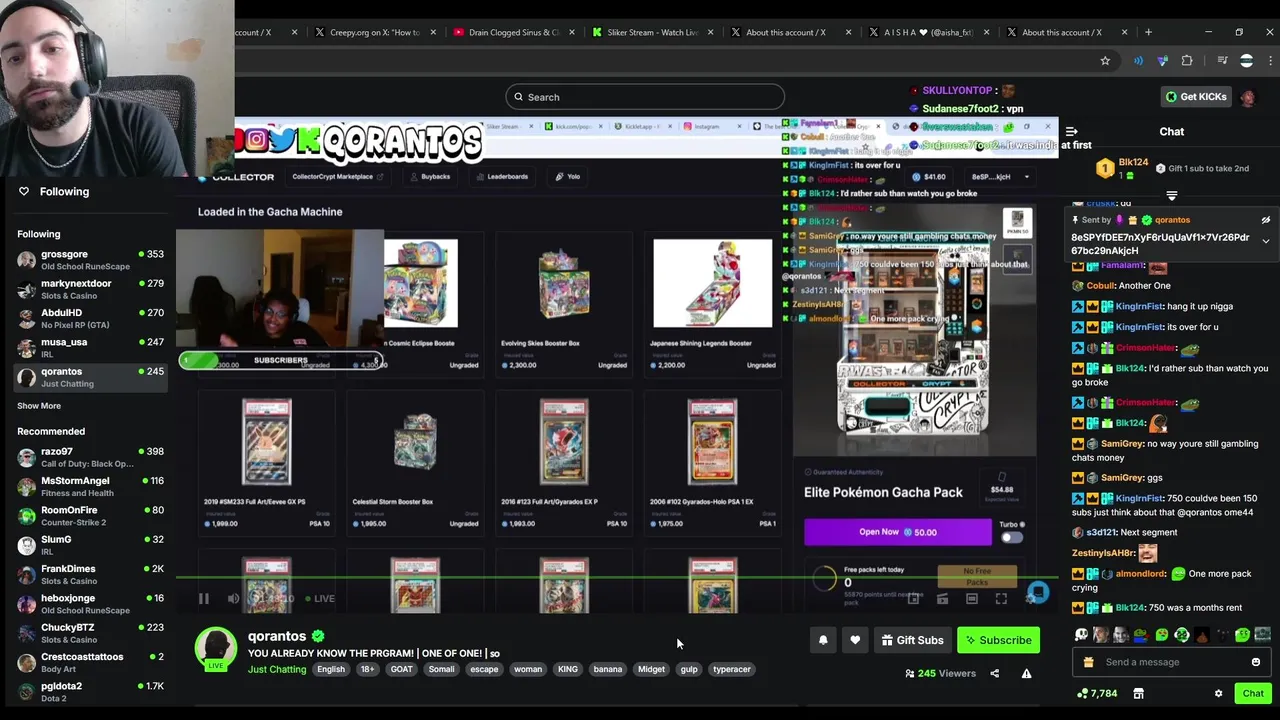
Task: Click the purple extension icon in the toolbar
Action: click(x=1162, y=61)
